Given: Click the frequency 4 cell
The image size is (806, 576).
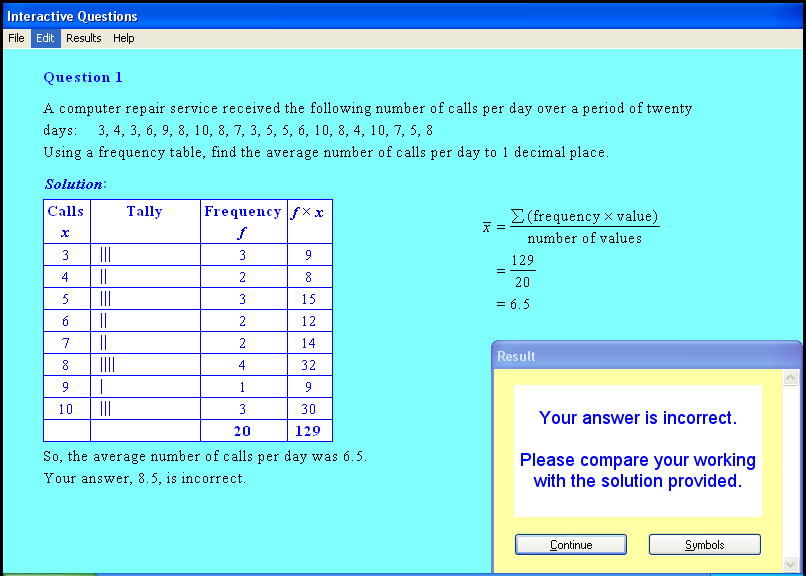Looking at the screenshot, I should [243, 365].
